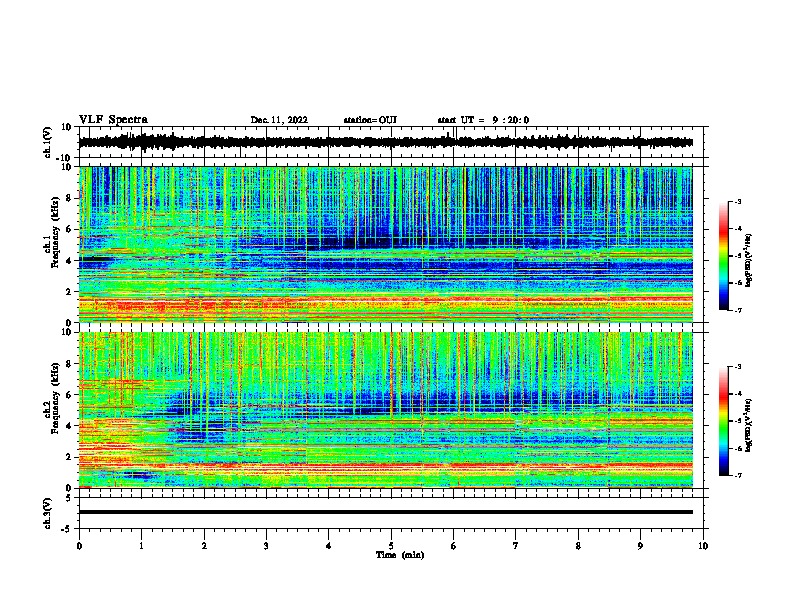The height and width of the screenshot is (612, 792).
Task: Select the ch.2 "Frequency (kHz)" axis label
Action: coord(55,398)
